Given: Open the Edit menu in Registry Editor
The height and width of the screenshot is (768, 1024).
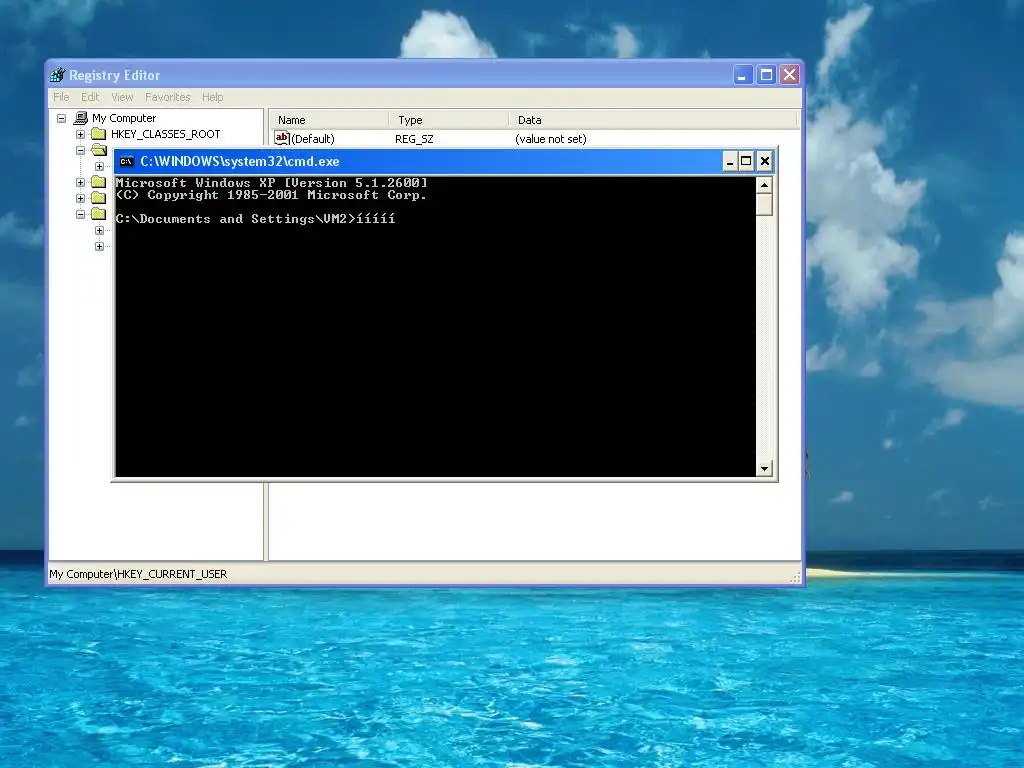Looking at the screenshot, I should pos(90,97).
